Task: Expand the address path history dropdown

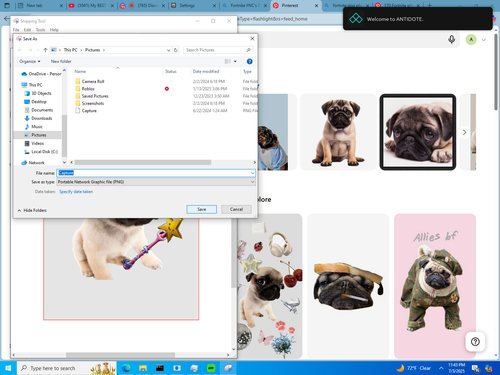Action: point(169,50)
